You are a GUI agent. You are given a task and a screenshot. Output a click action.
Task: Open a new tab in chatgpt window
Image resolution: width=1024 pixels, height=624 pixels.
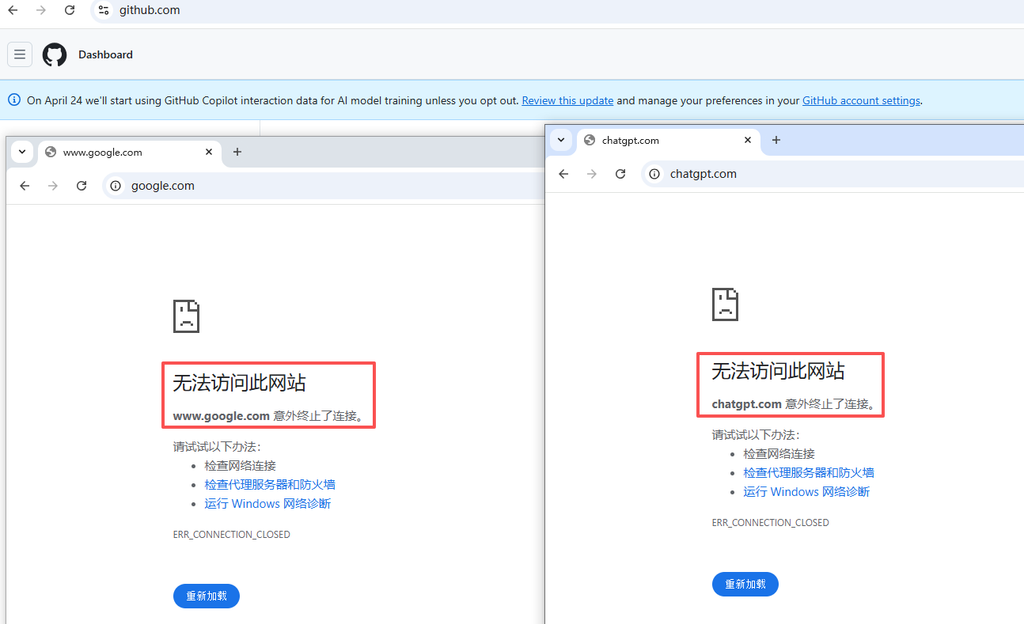coord(776,140)
